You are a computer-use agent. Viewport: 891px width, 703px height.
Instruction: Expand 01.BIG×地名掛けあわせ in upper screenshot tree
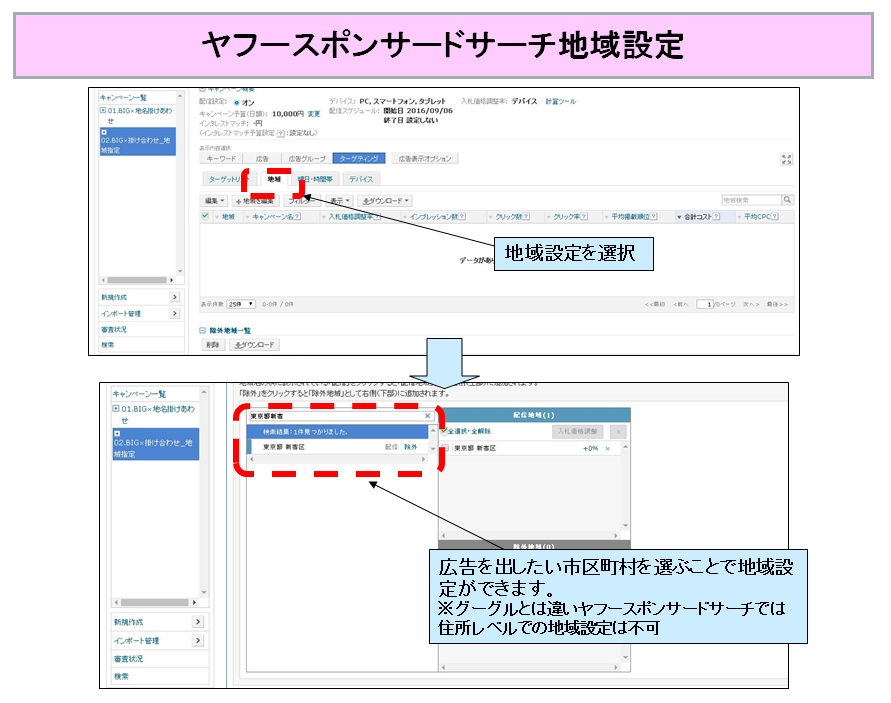click(x=103, y=110)
